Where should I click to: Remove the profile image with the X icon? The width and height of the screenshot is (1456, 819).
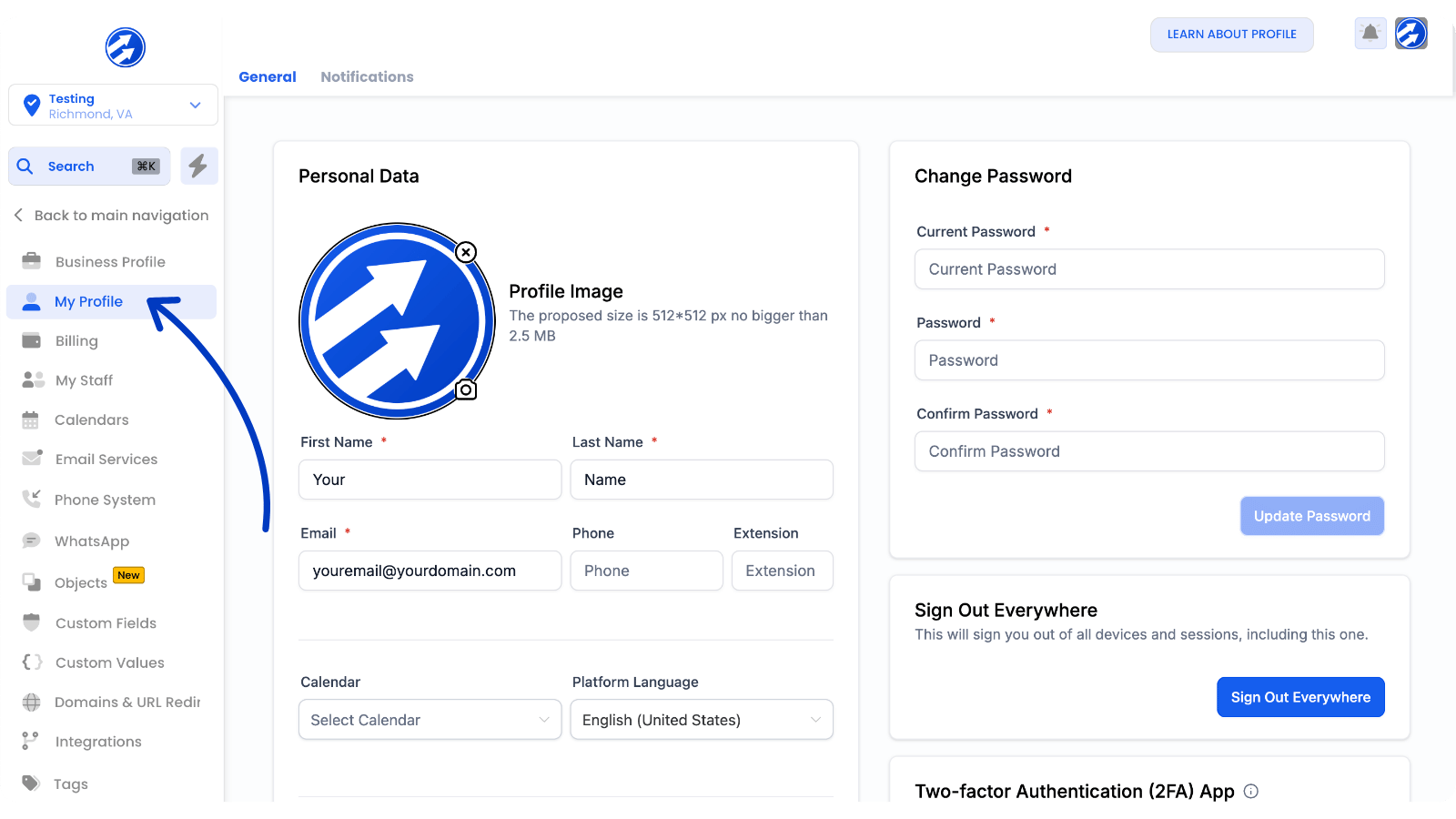[466, 252]
